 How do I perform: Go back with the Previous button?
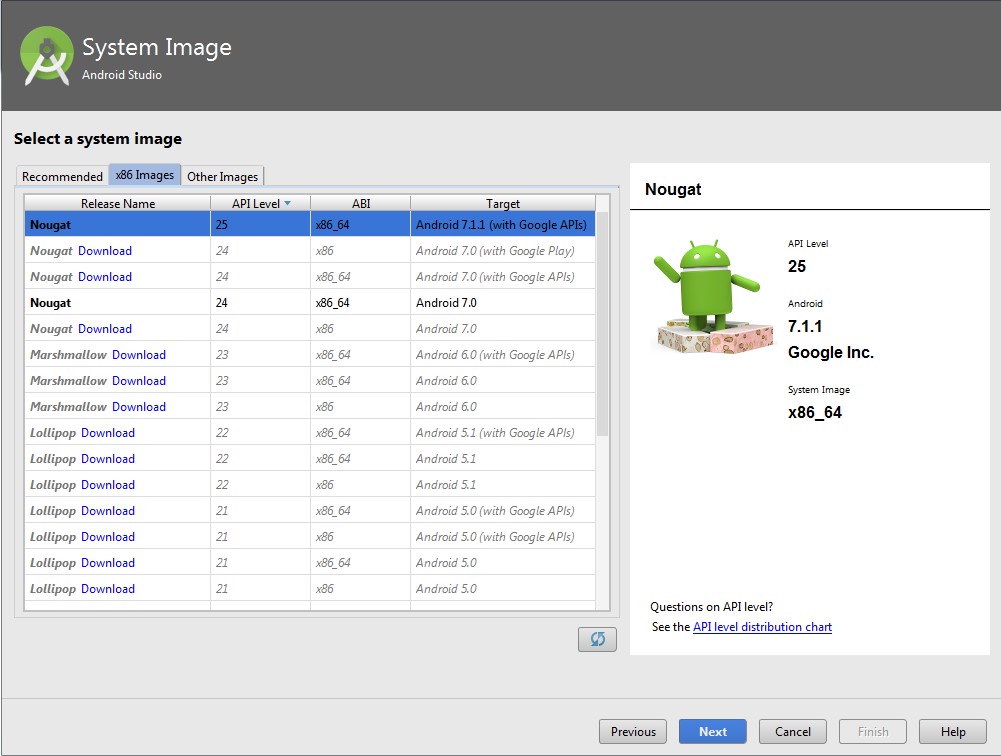coord(633,732)
